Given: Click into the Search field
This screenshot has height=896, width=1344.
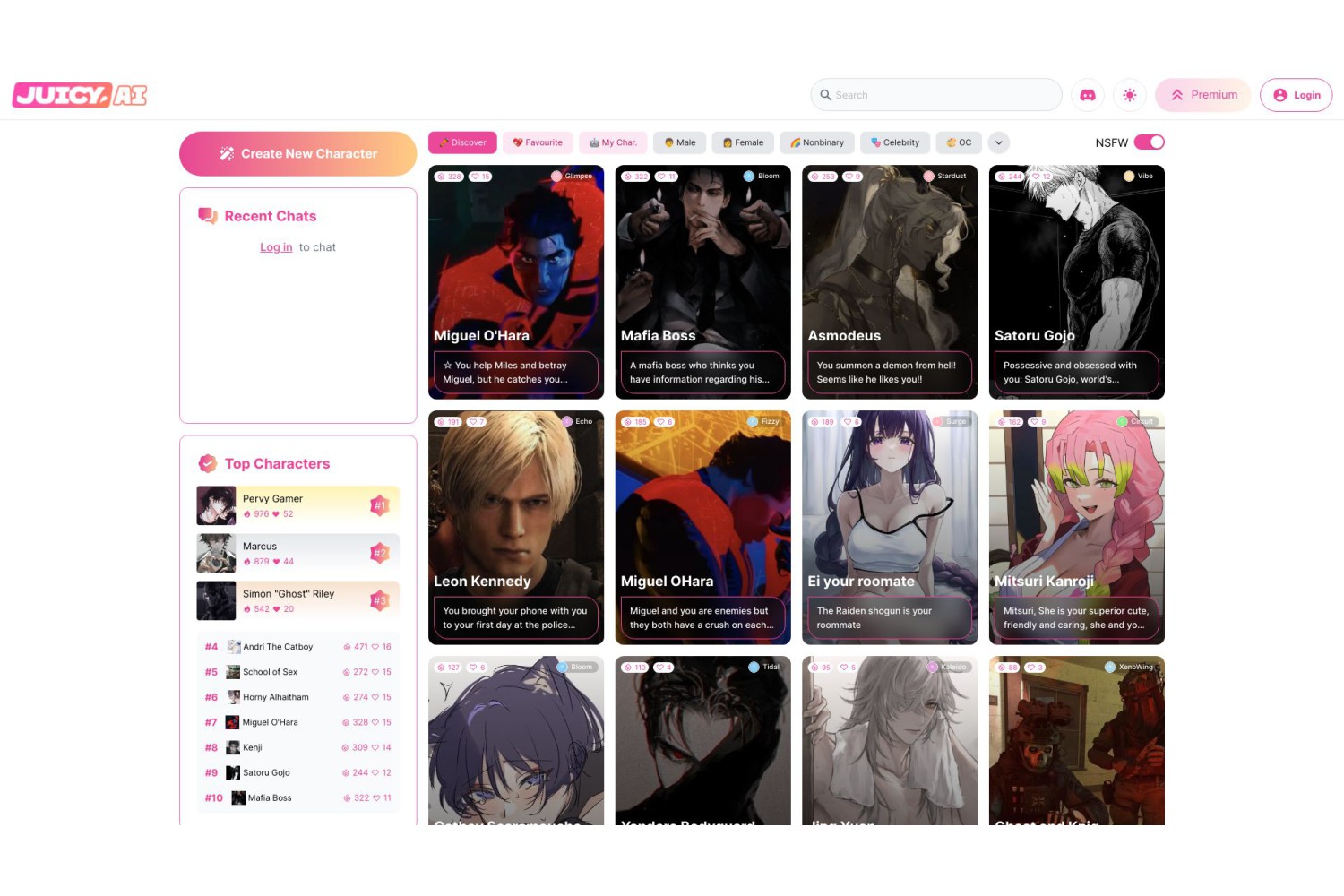Looking at the screenshot, I should pyautogui.click(x=936, y=95).
